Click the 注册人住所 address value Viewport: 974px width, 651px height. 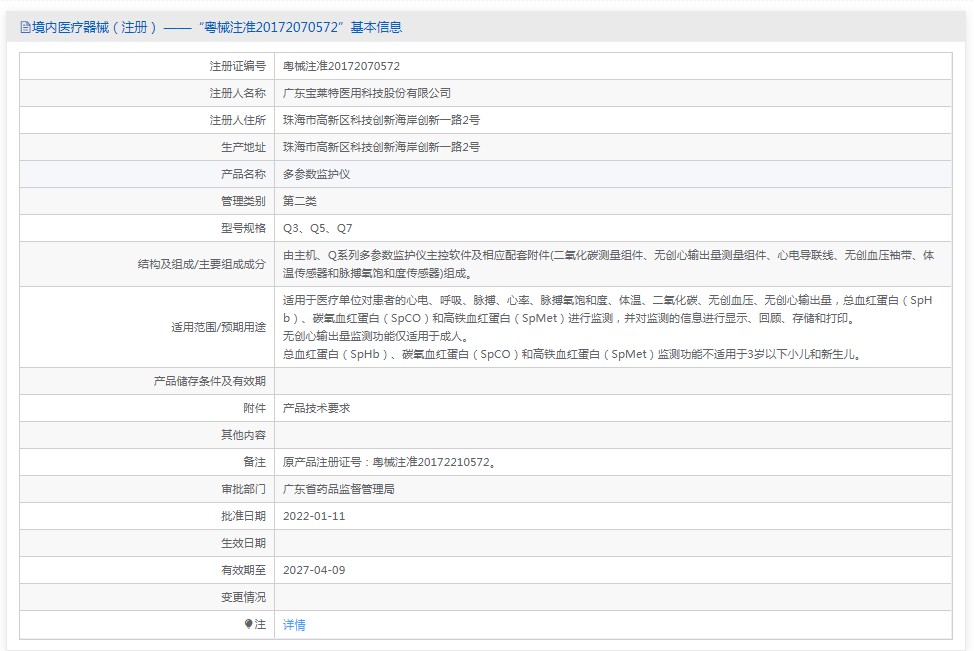[381, 120]
